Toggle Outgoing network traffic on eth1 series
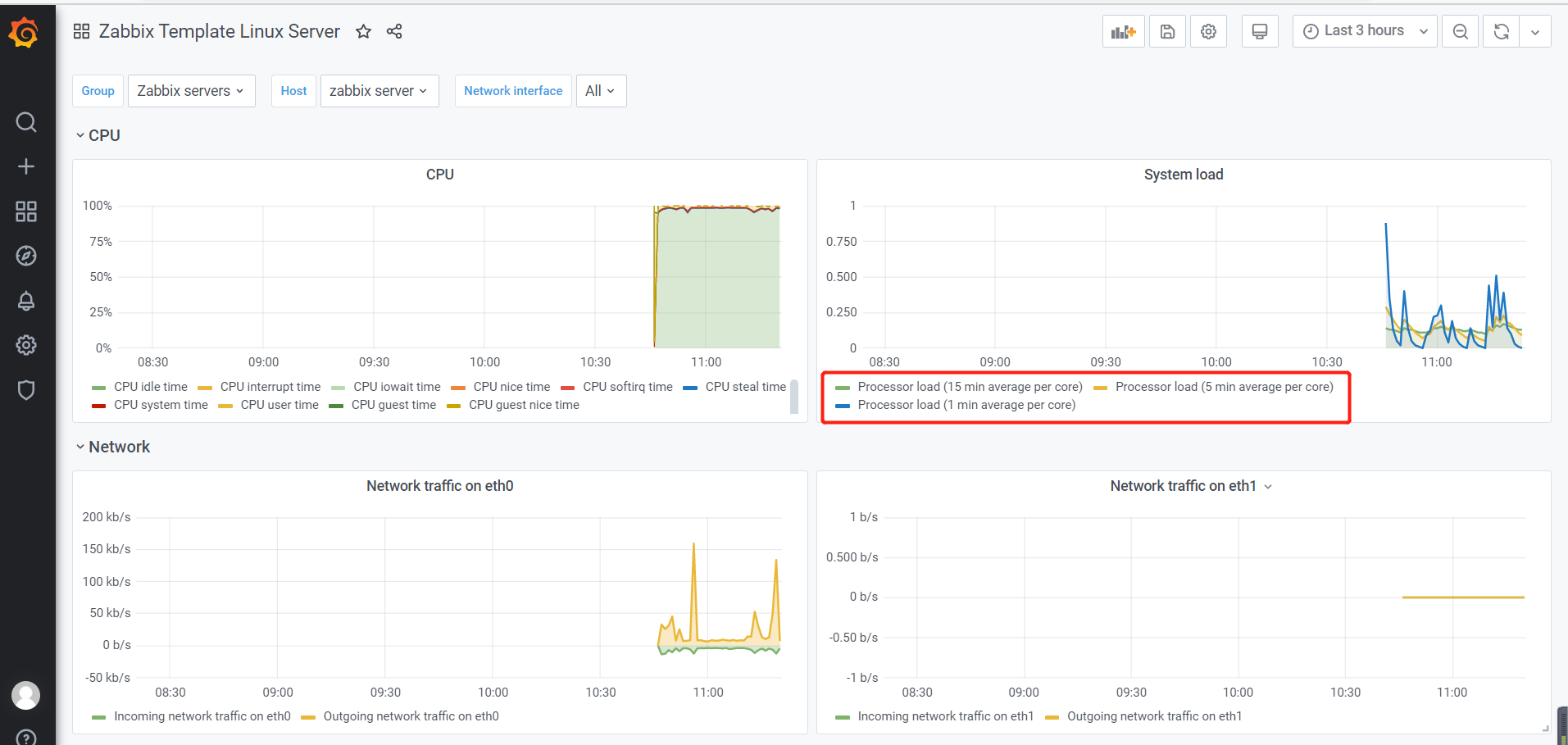Viewport: 1568px width, 745px height. (1155, 716)
